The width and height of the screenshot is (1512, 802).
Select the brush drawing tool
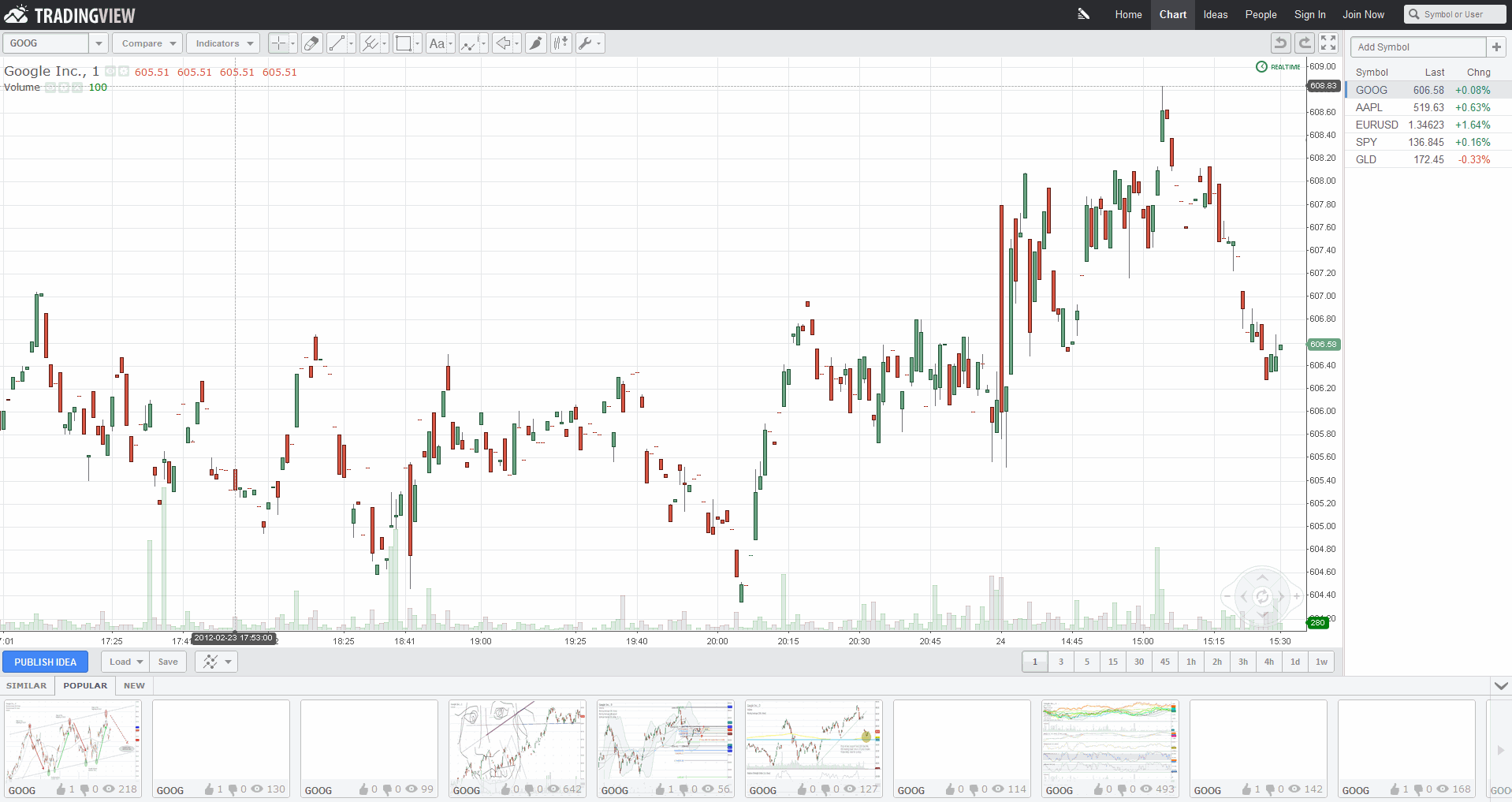click(536, 43)
